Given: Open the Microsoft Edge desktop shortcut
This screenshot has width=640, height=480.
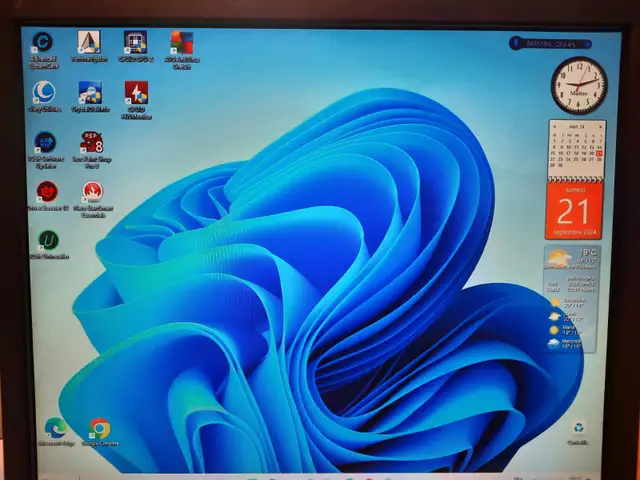Looking at the screenshot, I should point(56,432).
